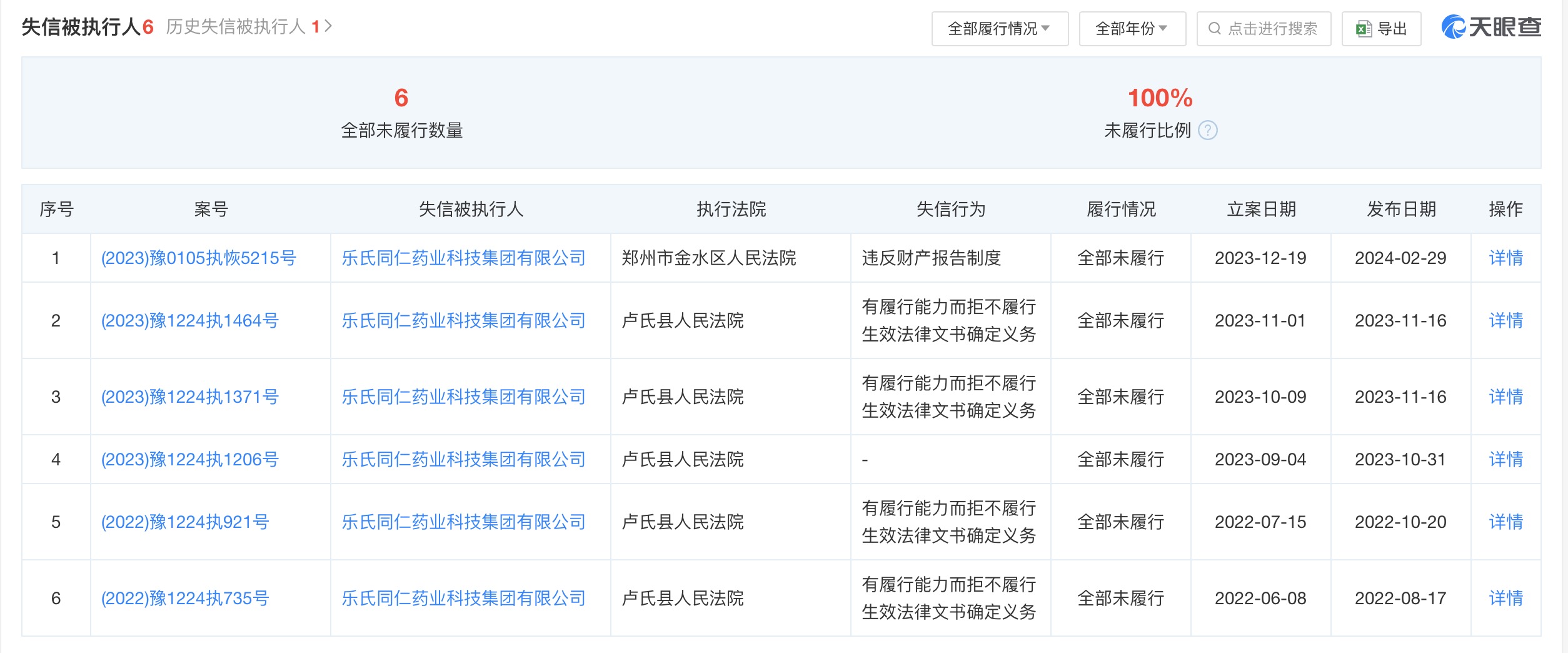Click the 立案日期 column header
The image size is (1568, 653).
[x=1261, y=209]
